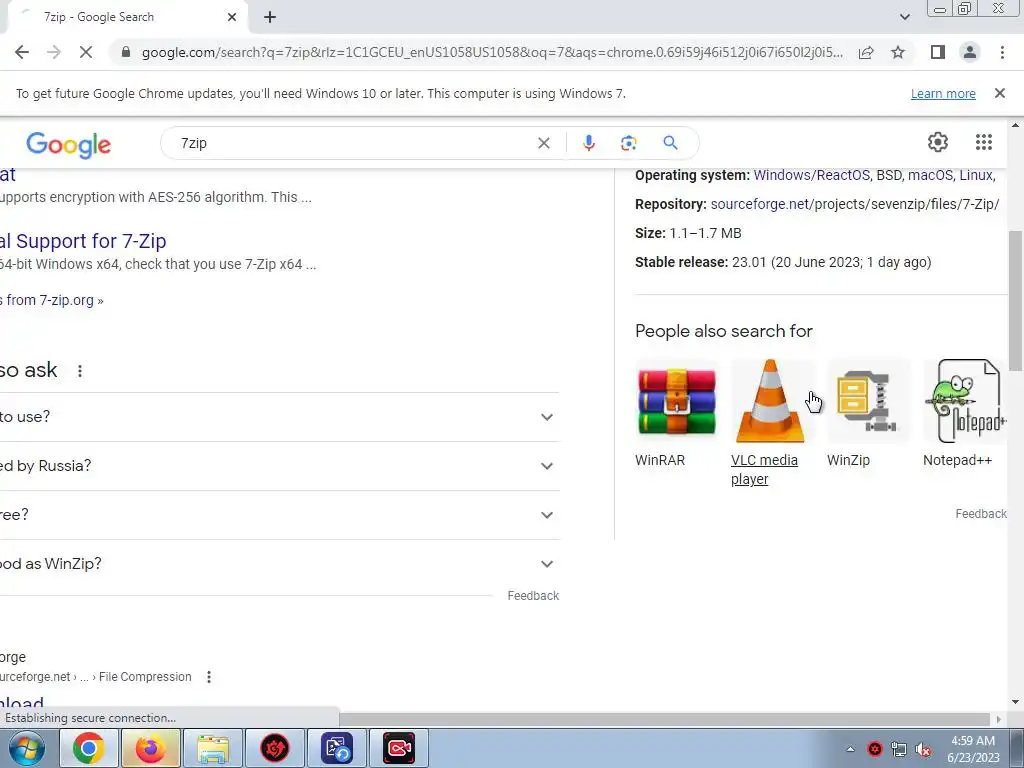The height and width of the screenshot is (768, 1024).
Task: Open the Support for 7-Zip result link
Action: (83, 241)
